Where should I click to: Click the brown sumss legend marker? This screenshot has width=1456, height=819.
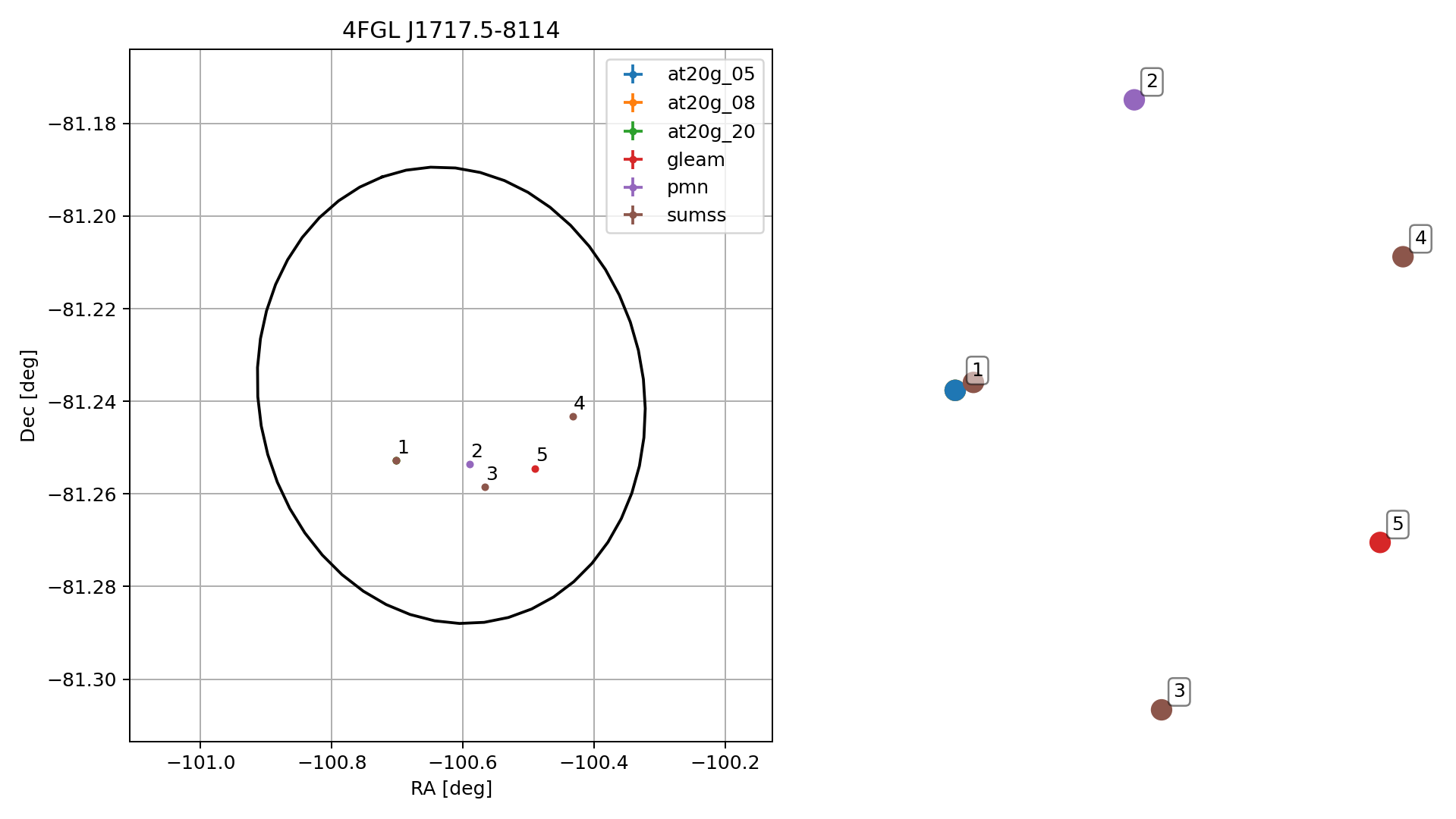[x=633, y=215]
